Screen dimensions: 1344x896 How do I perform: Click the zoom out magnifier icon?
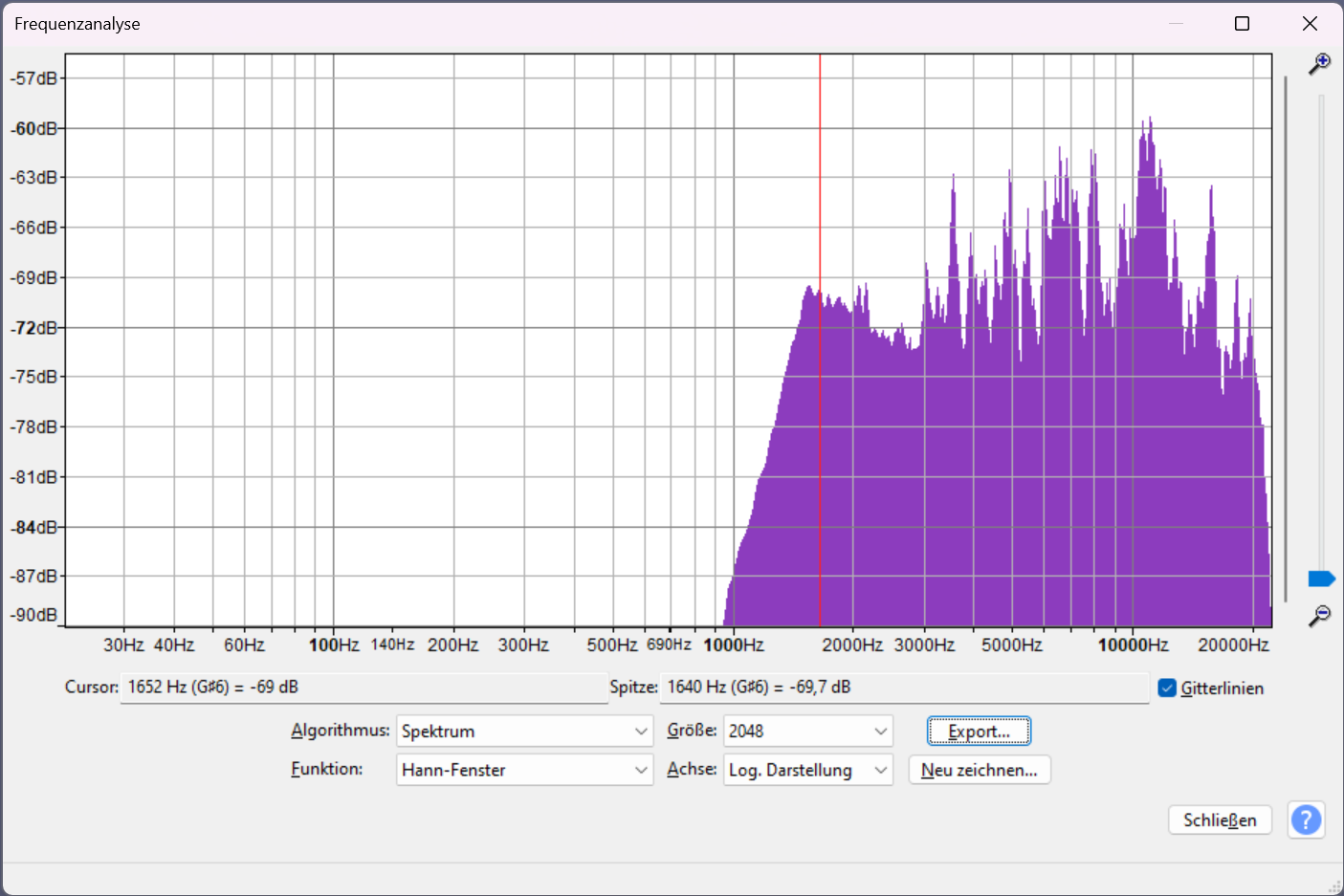(1320, 615)
